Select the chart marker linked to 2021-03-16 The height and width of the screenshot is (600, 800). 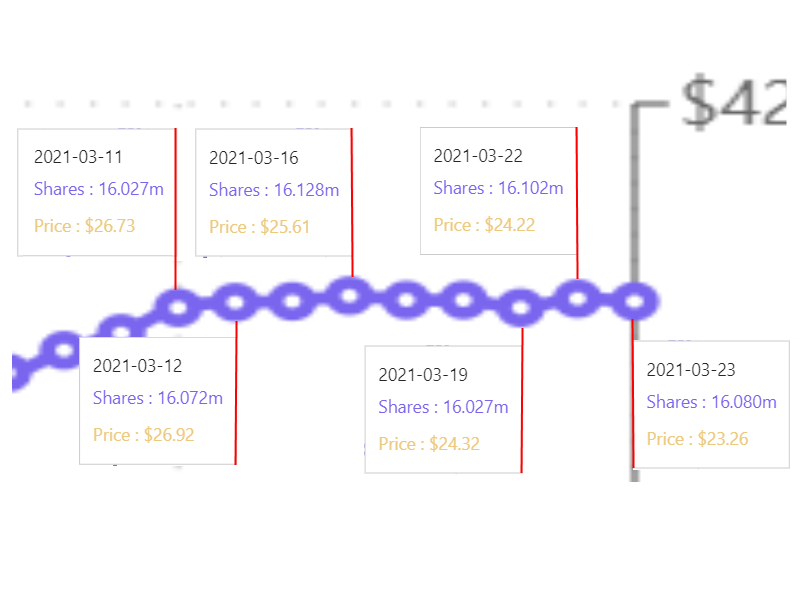point(350,295)
